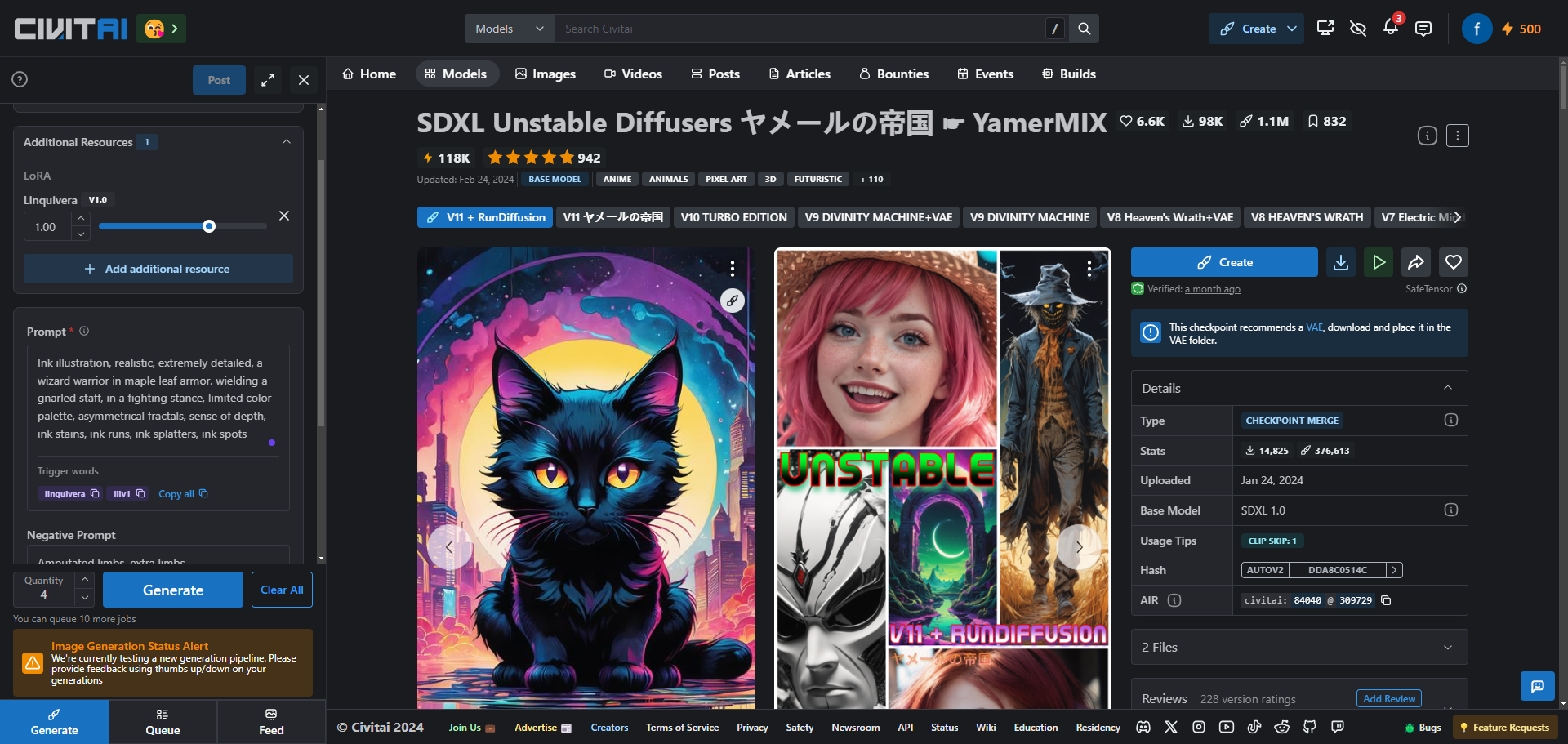Go to the Home tab
The width and height of the screenshot is (1568, 744).
point(369,74)
